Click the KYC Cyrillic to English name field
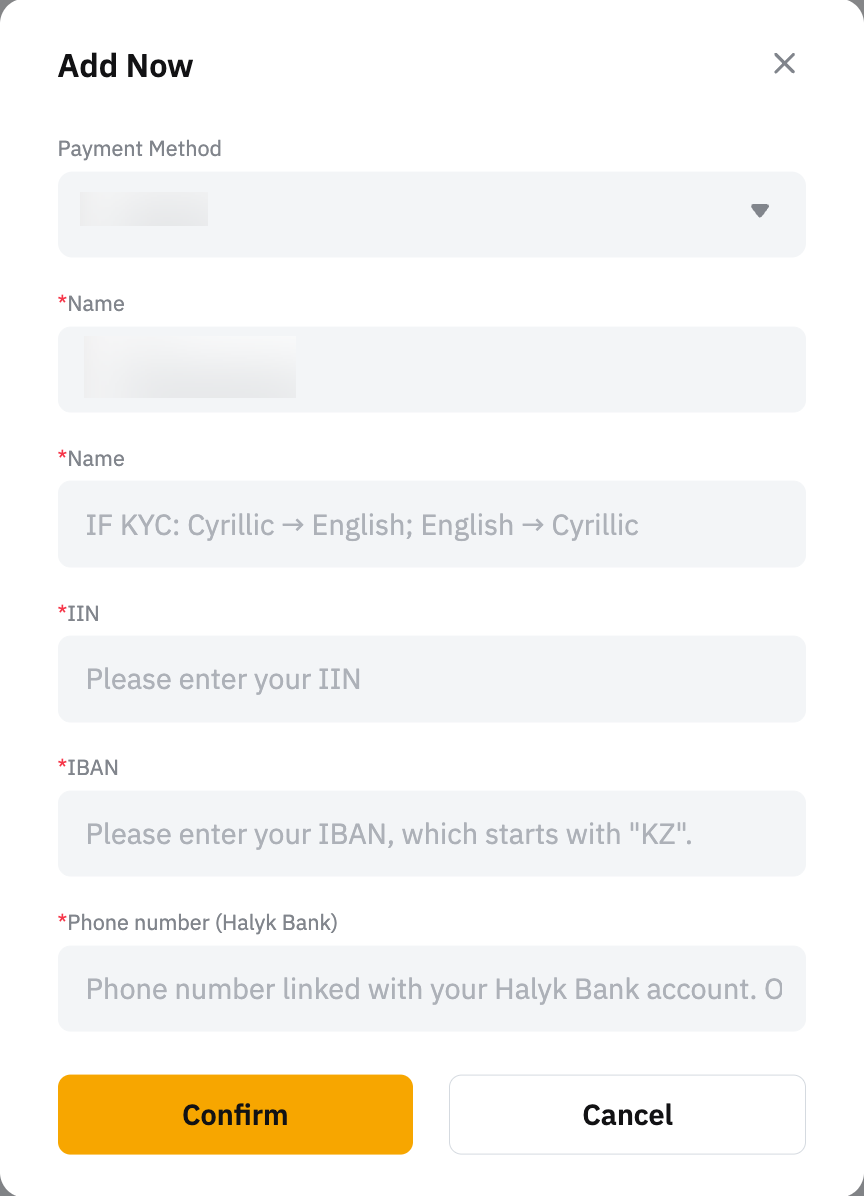The image size is (864, 1196). tap(432, 524)
